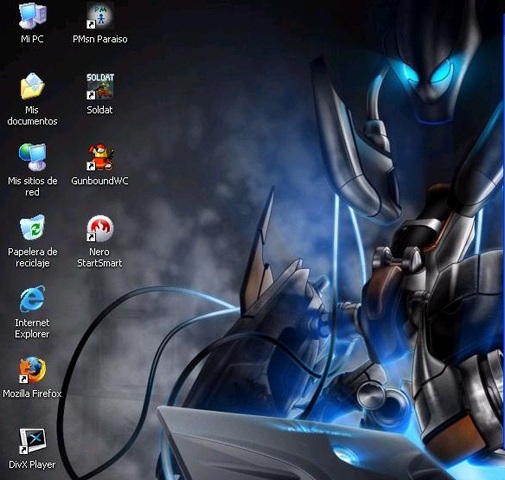Viewport: 505px width, 480px height.
Task: Click the "Nero StartSmart" label text
Action: click(100, 257)
